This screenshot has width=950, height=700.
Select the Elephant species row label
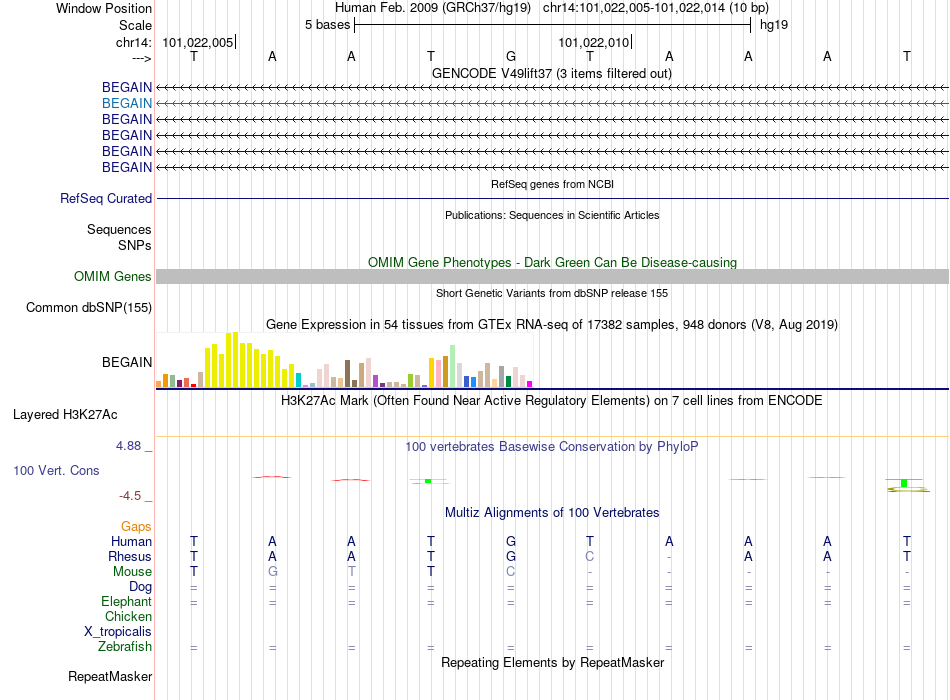(x=126, y=602)
